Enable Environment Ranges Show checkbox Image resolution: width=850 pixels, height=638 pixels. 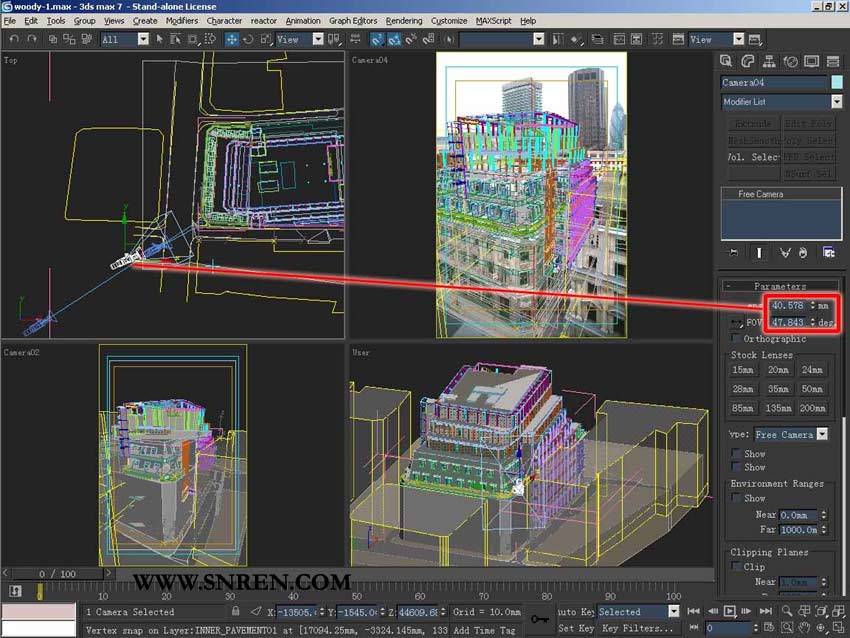click(735, 498)
